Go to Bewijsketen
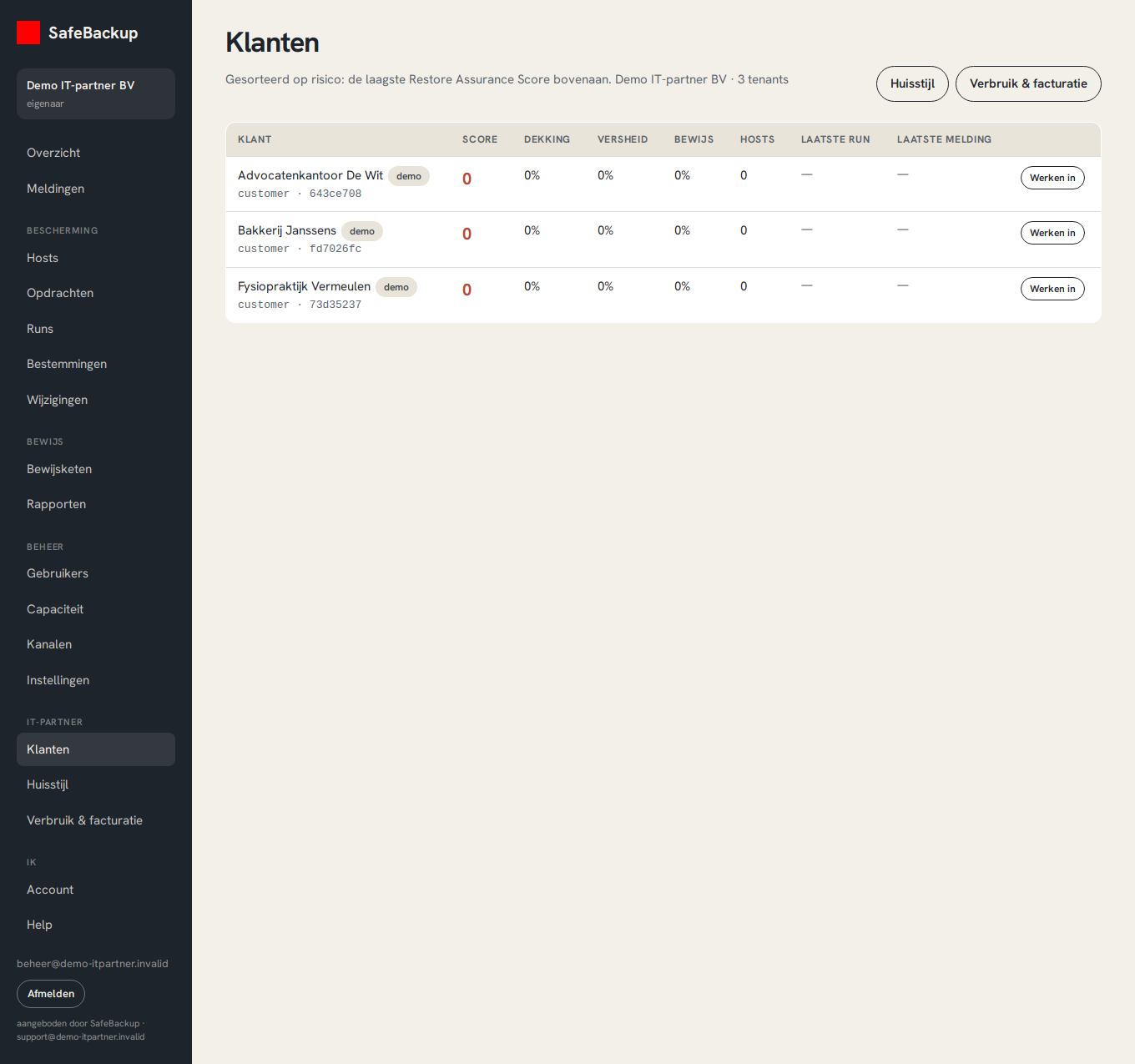This screenshot has width=1135, height=1064. click(x=96, y=469)
